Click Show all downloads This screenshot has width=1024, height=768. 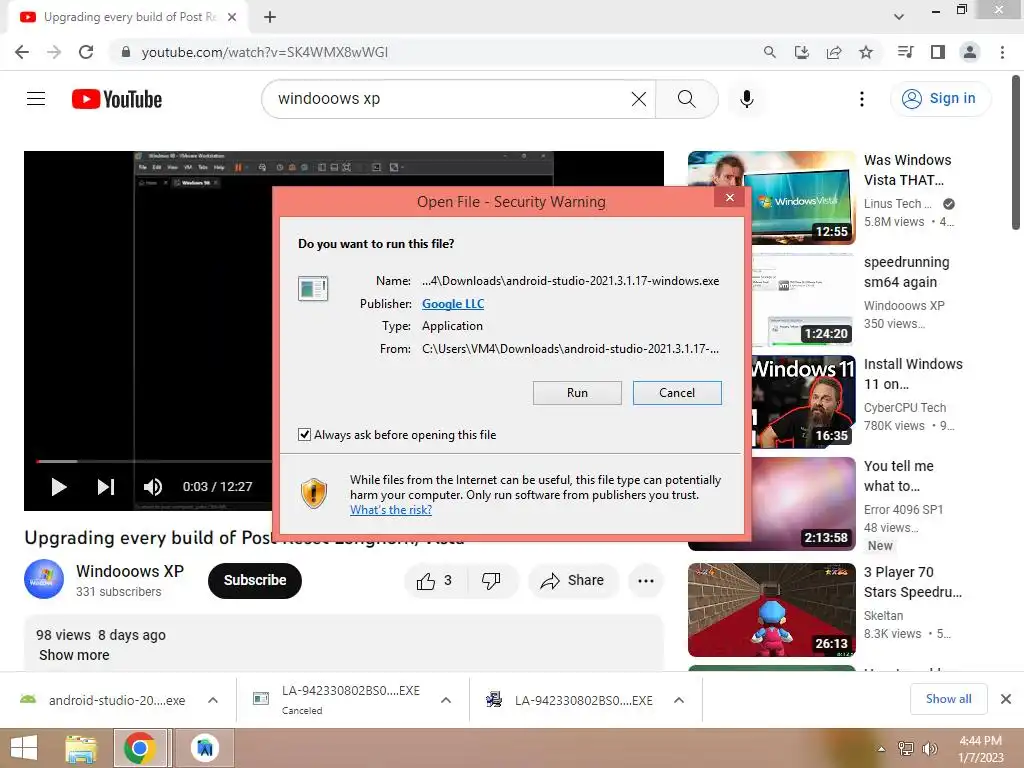[949, 699]
